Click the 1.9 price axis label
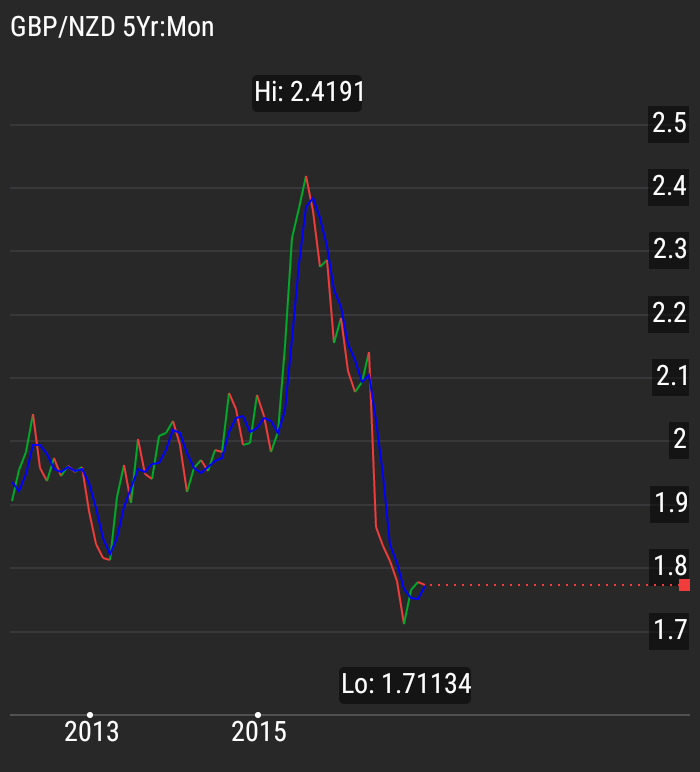The height and width of the screenshot is (772, 700). 670,504
